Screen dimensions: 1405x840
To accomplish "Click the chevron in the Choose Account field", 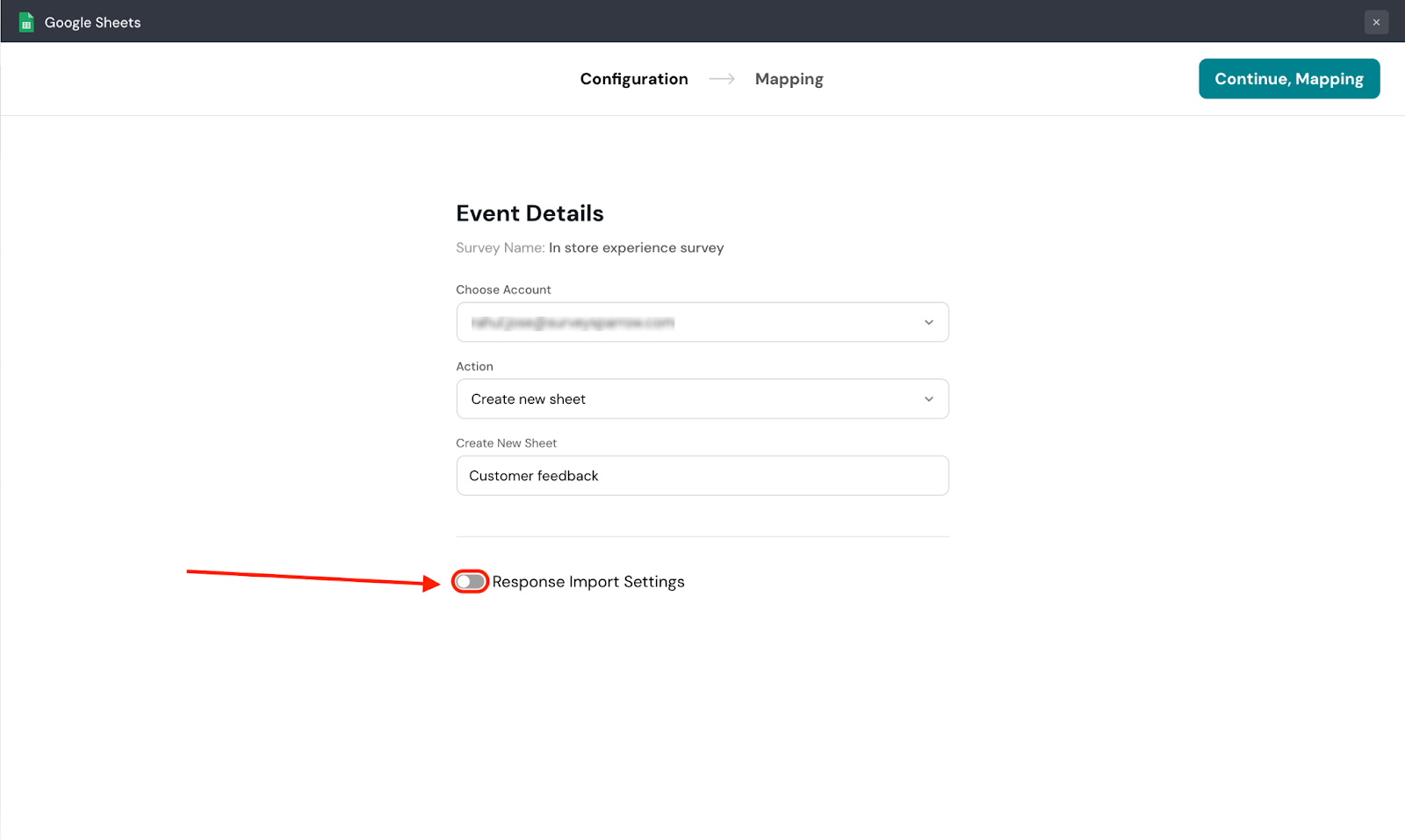I will (x=928, y=322).
